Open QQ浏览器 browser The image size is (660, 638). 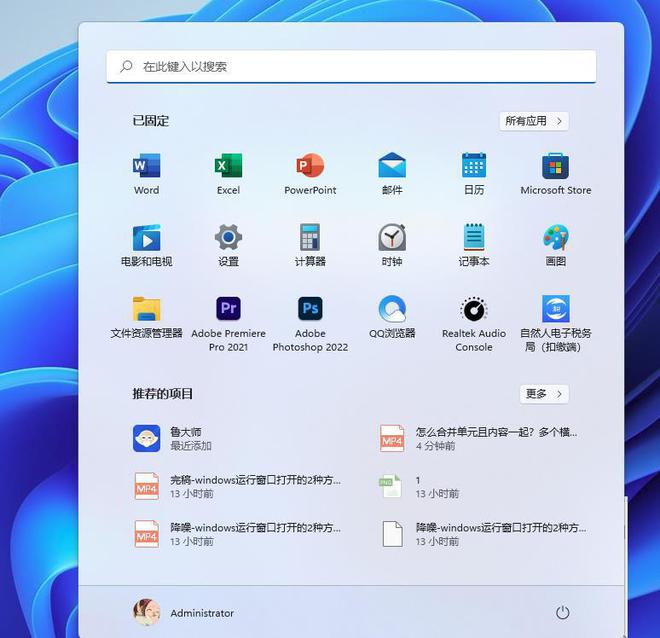pyautogui.click(x=392, y=316)
